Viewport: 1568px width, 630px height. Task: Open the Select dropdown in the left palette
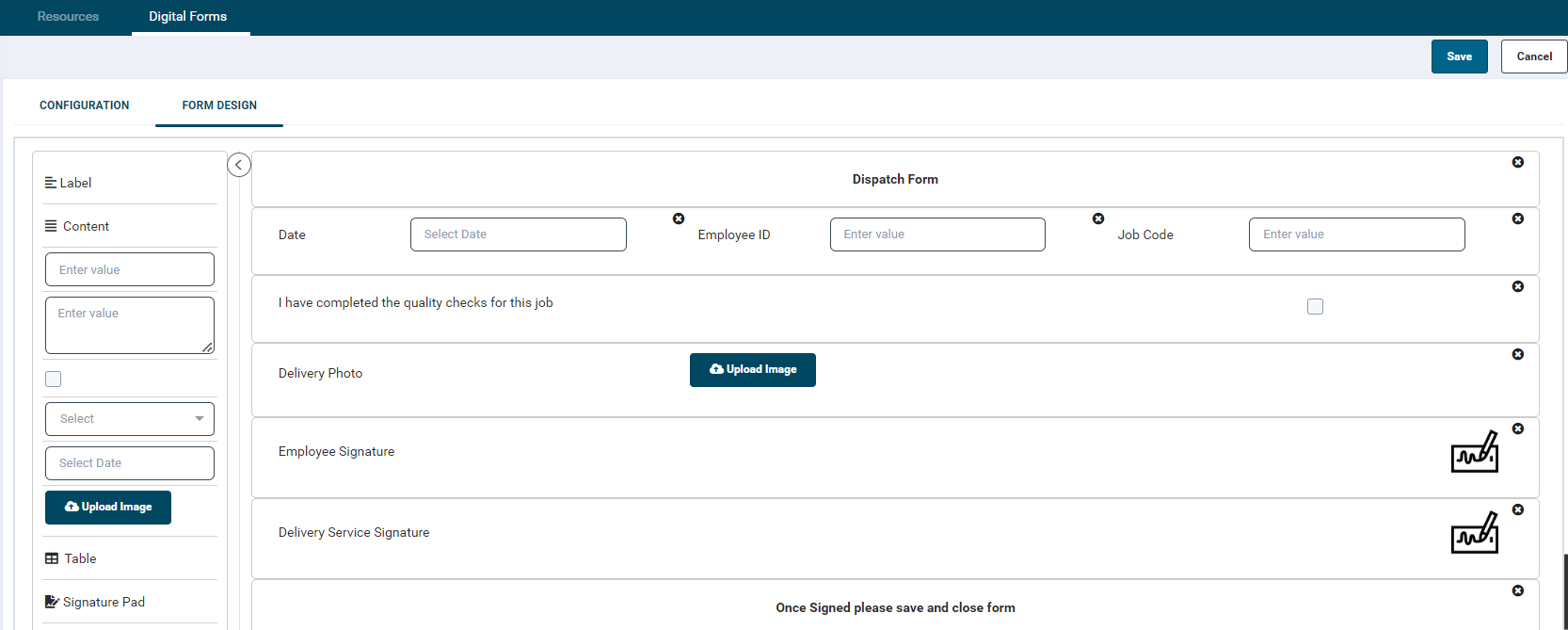click(x=130, y=419)
